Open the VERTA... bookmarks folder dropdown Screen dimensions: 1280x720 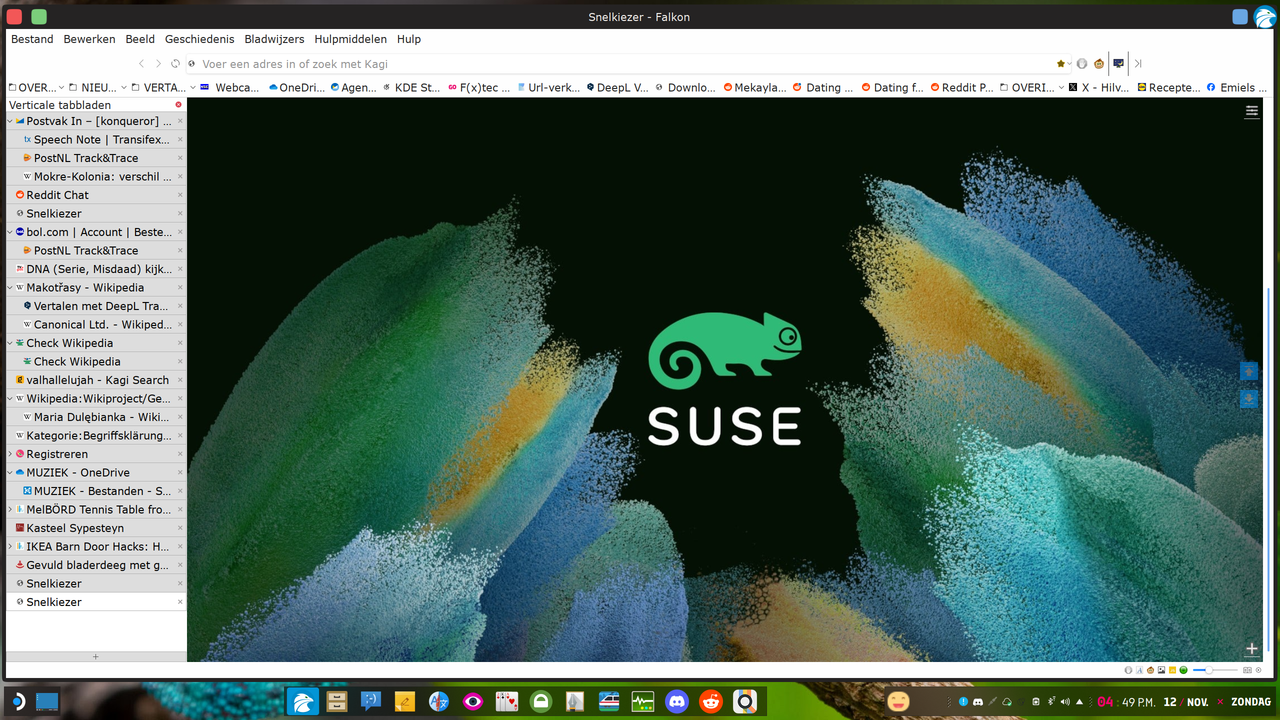point(165,88)
